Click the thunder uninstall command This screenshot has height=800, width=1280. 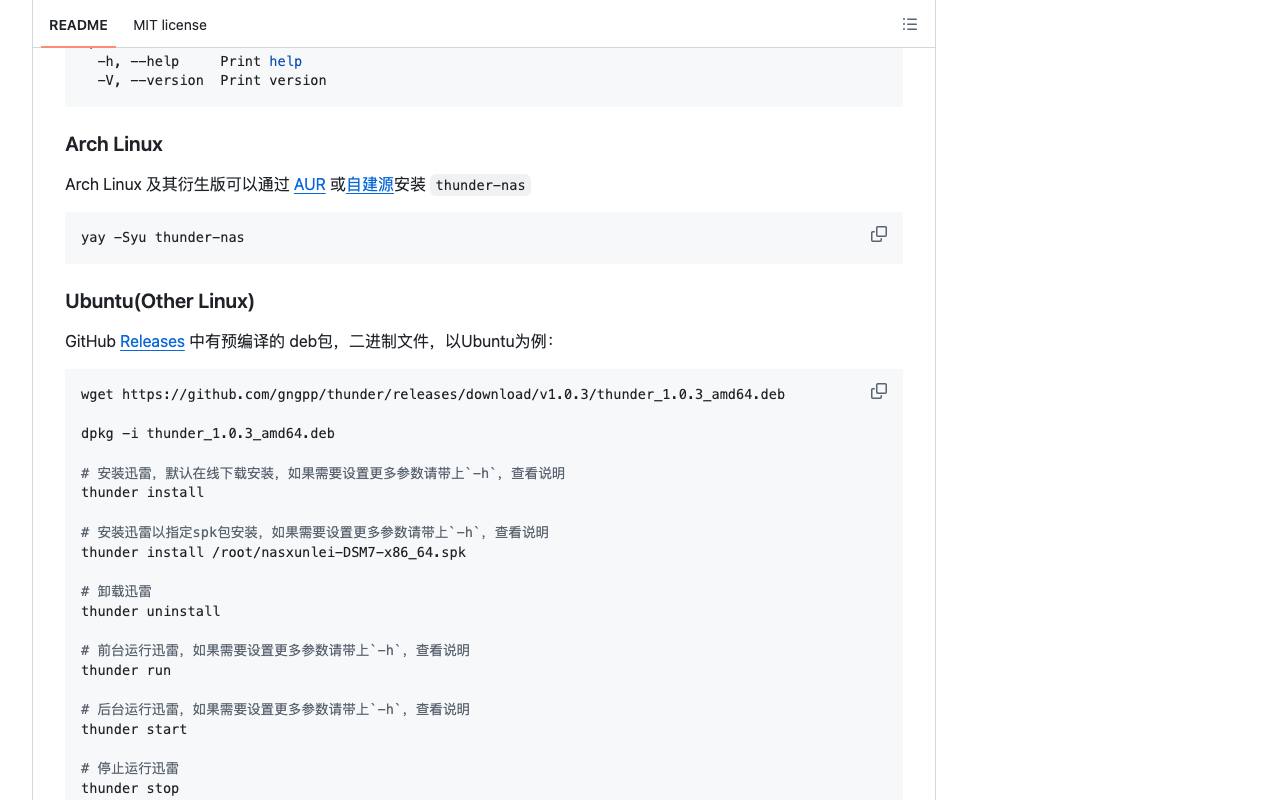click(151, 611)
